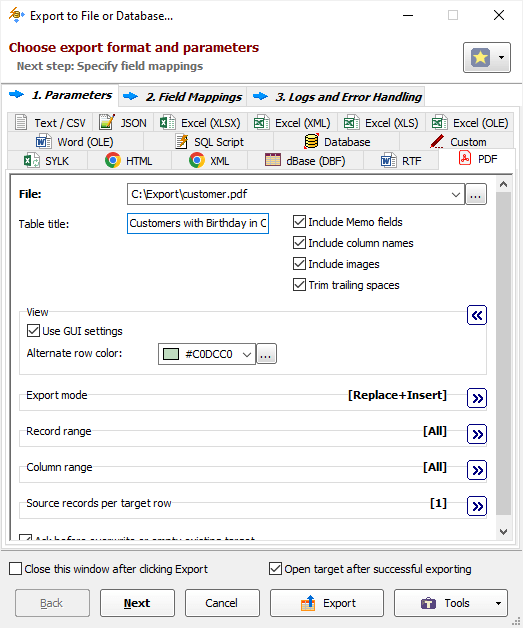Uncheck Open target after successful exporting
Viewport: 523px width, 628px height.
[x=275, y=569]
